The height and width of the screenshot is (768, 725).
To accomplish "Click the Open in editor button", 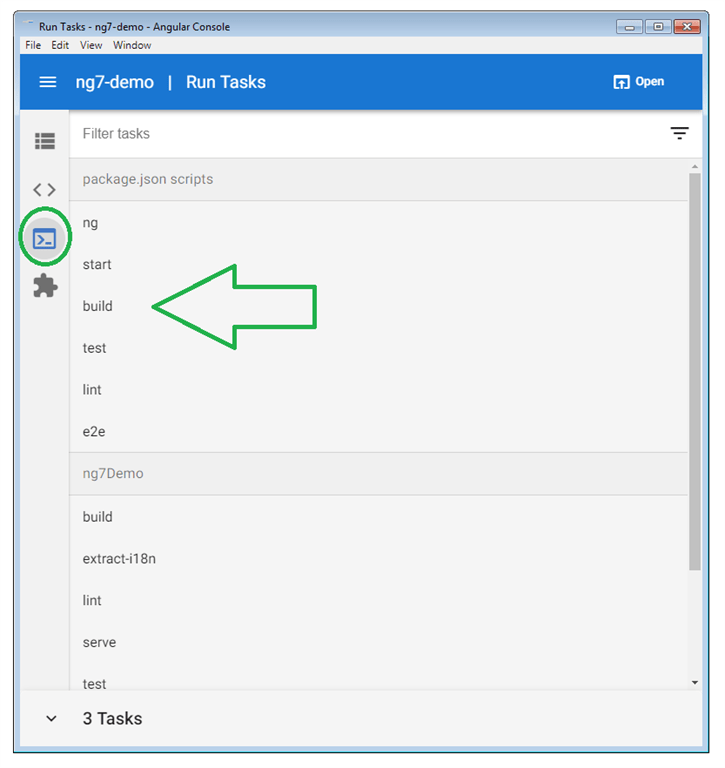I will click(x=639, y=82).
